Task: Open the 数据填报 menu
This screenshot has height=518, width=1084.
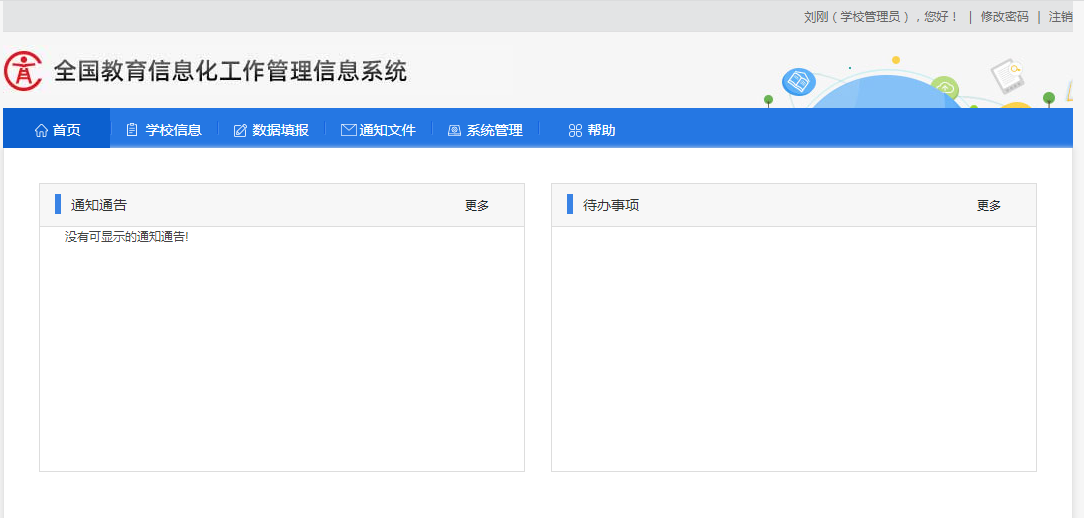Action: (x=272, y=129)
